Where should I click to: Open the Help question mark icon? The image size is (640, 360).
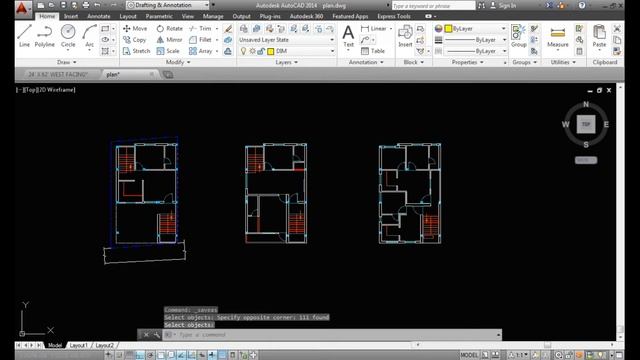click(582, 5)
